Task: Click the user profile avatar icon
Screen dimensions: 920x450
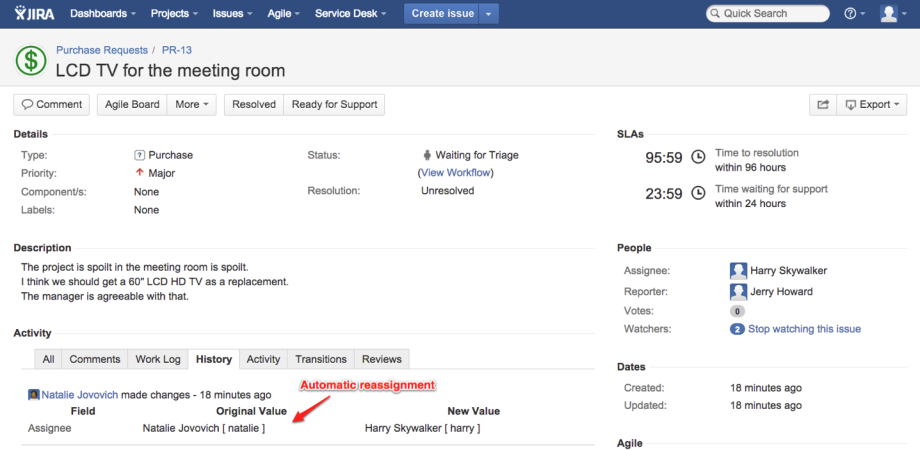Action: [x=893, y=14]
